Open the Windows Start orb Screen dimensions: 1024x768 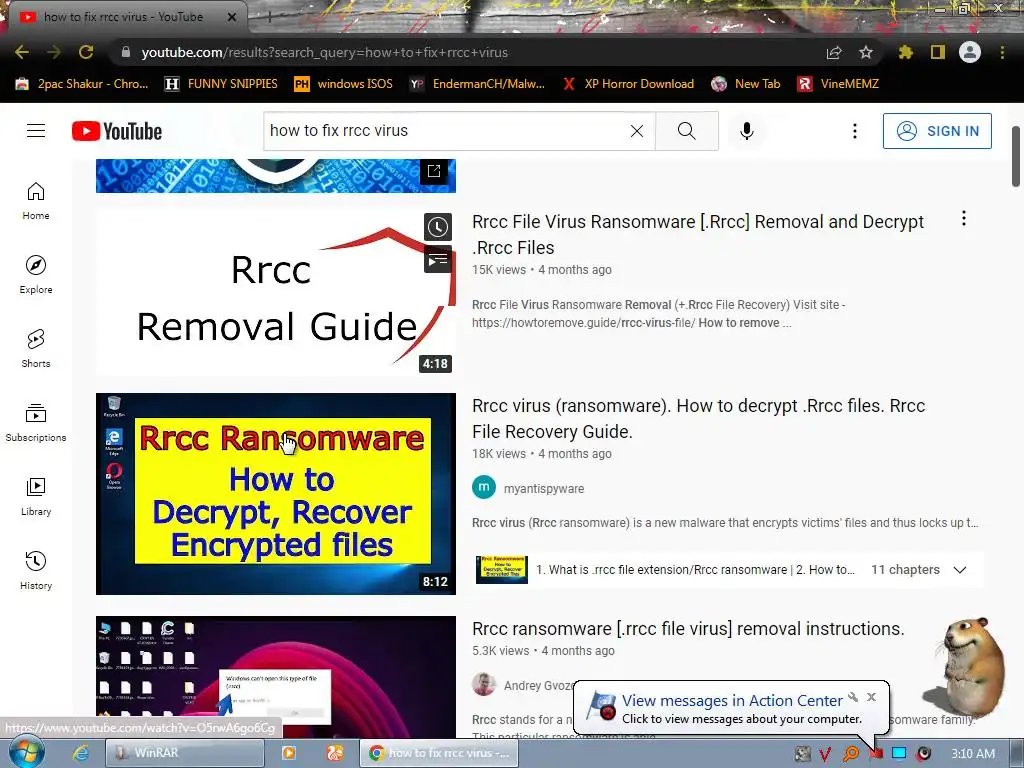[x=26, y=752]
